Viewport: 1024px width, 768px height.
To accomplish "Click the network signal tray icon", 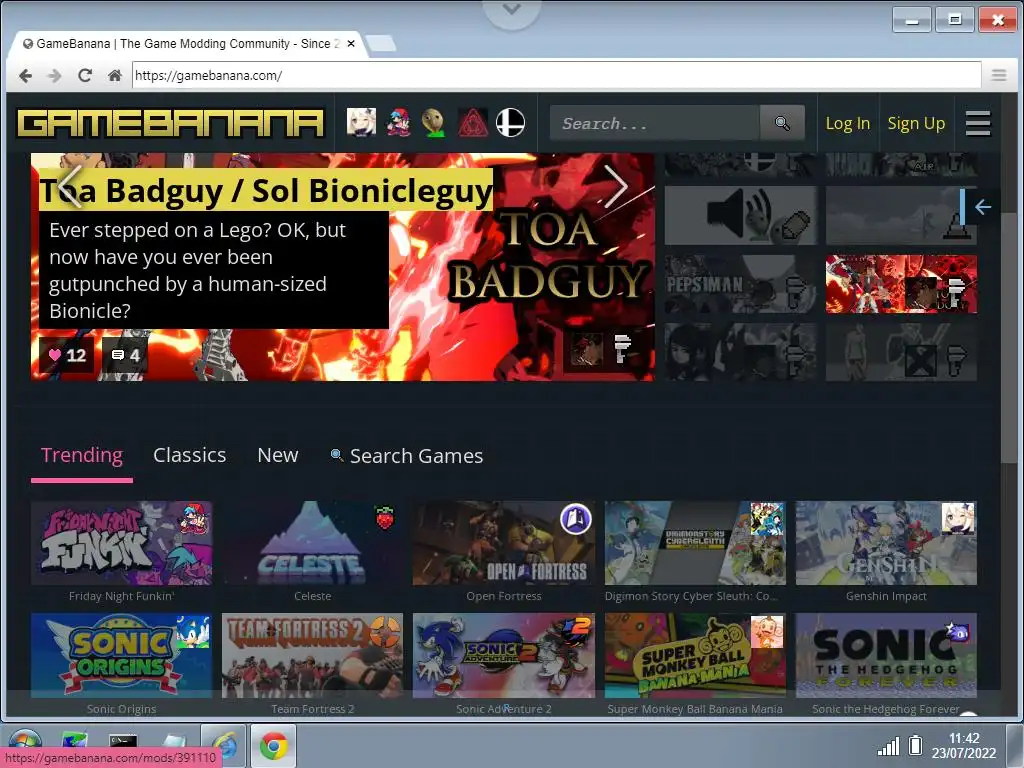I will (x=888, y=746).
